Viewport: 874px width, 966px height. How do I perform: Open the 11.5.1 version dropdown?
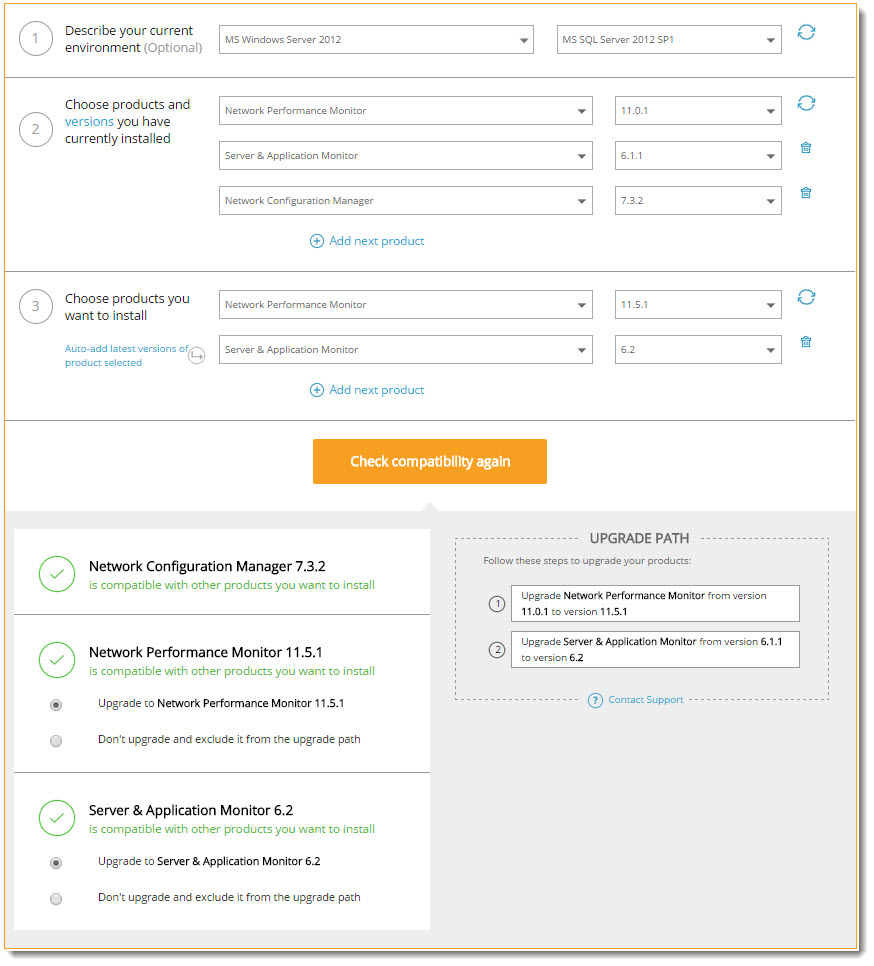point(698,305)
